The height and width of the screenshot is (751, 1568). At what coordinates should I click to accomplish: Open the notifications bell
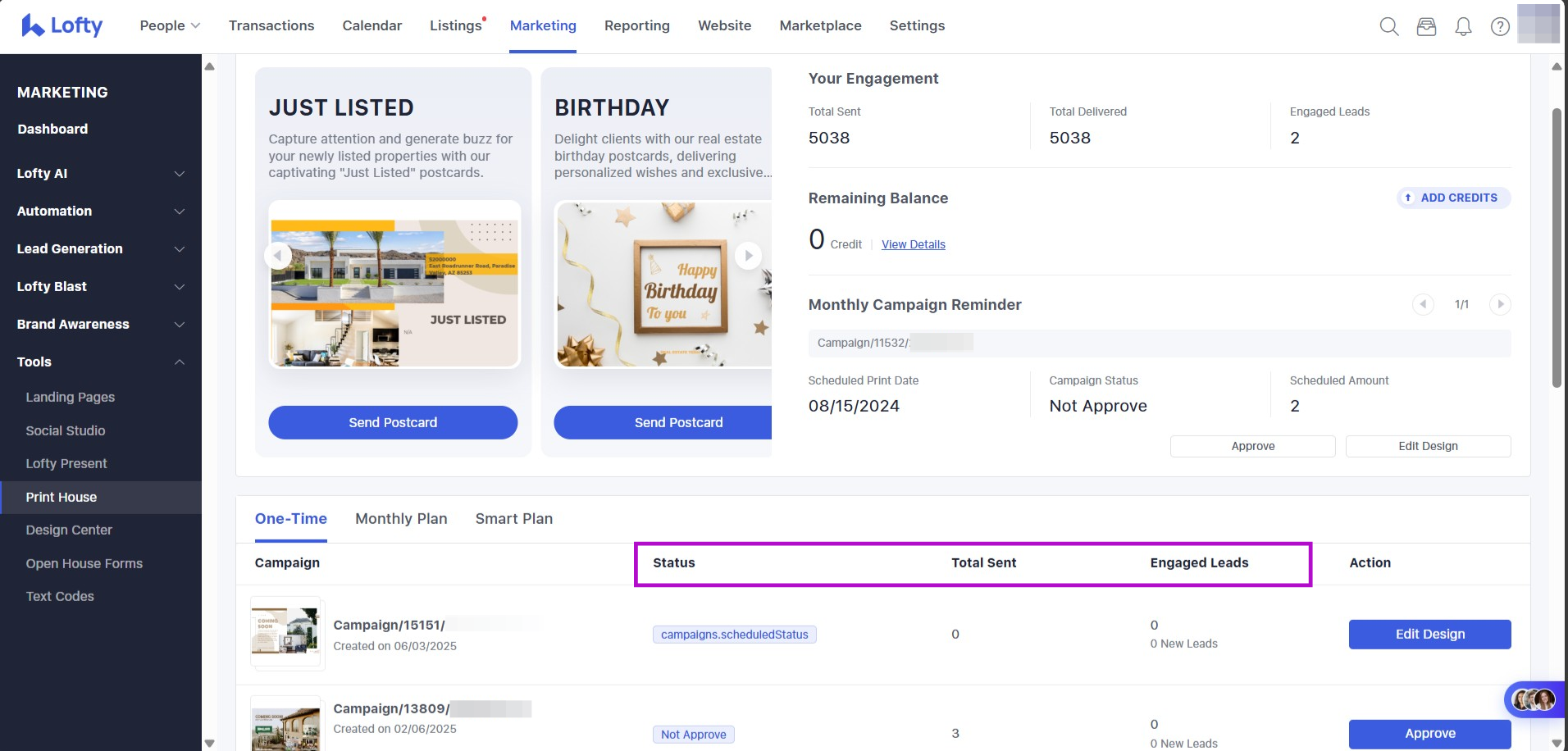click(x=1463, y=26)
